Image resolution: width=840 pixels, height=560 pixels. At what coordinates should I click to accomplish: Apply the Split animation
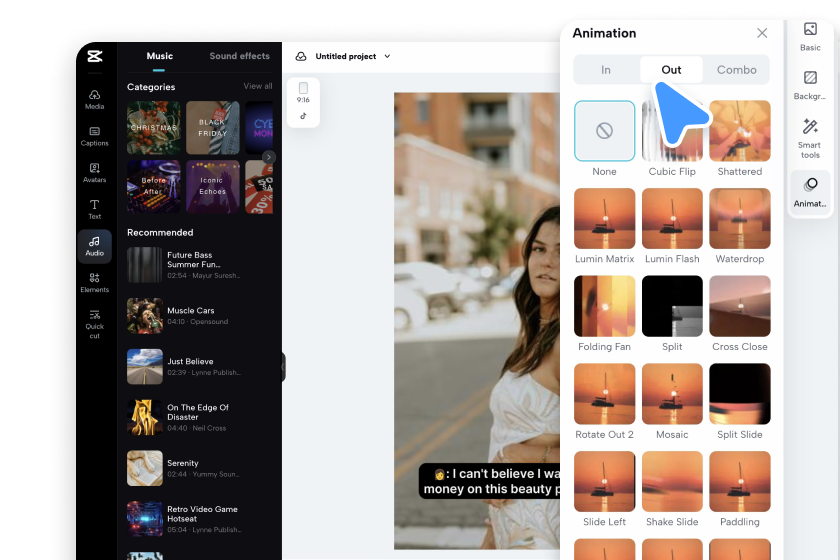tap(672, 306)
